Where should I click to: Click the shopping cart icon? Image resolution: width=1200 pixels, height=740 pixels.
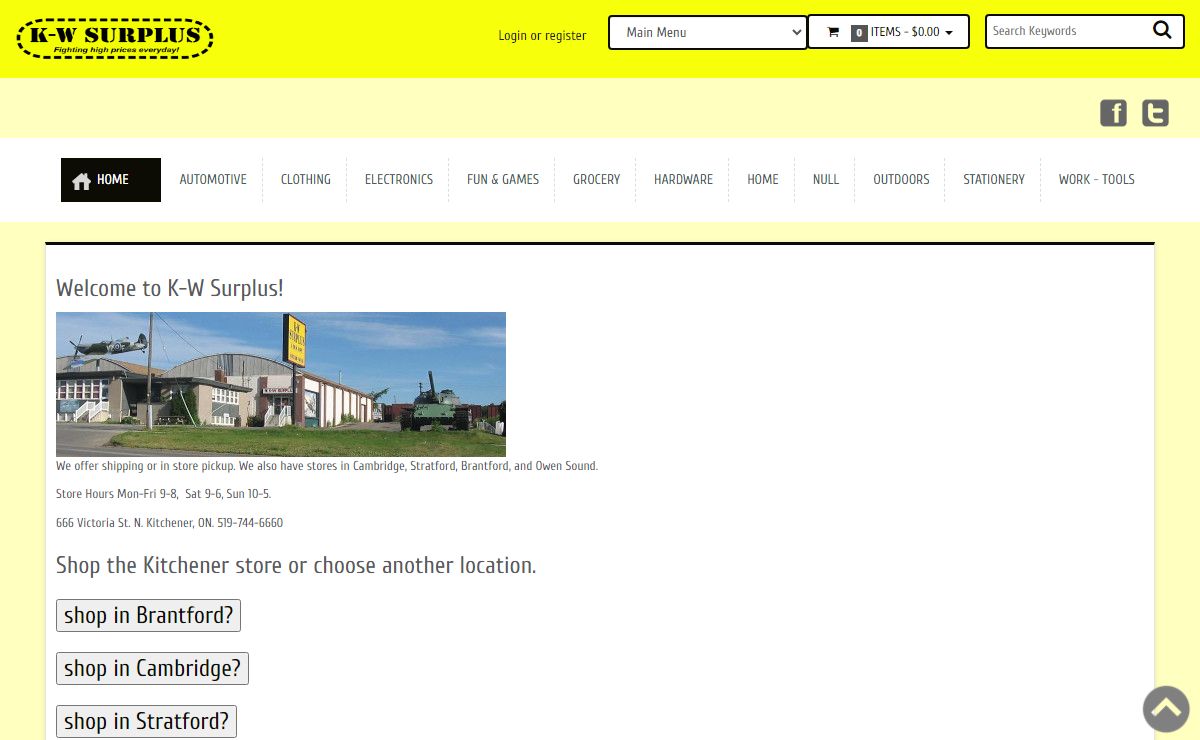coord(833,32)
